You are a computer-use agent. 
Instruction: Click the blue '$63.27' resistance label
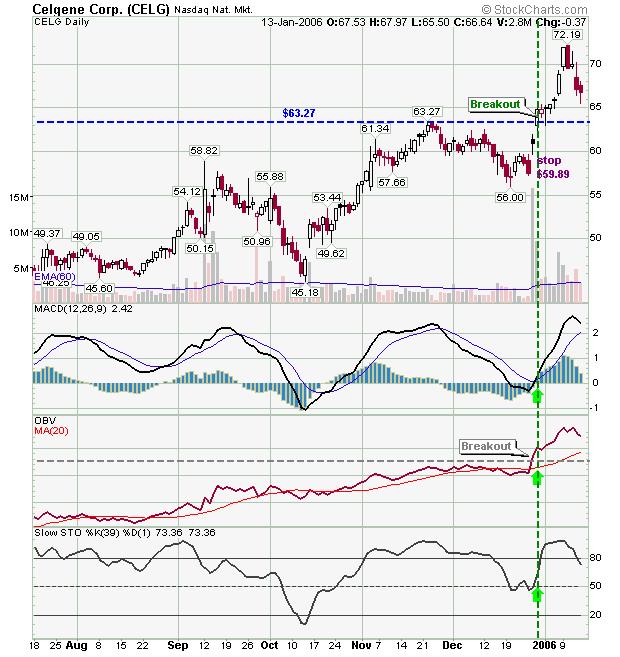click(x=299, y=113)
